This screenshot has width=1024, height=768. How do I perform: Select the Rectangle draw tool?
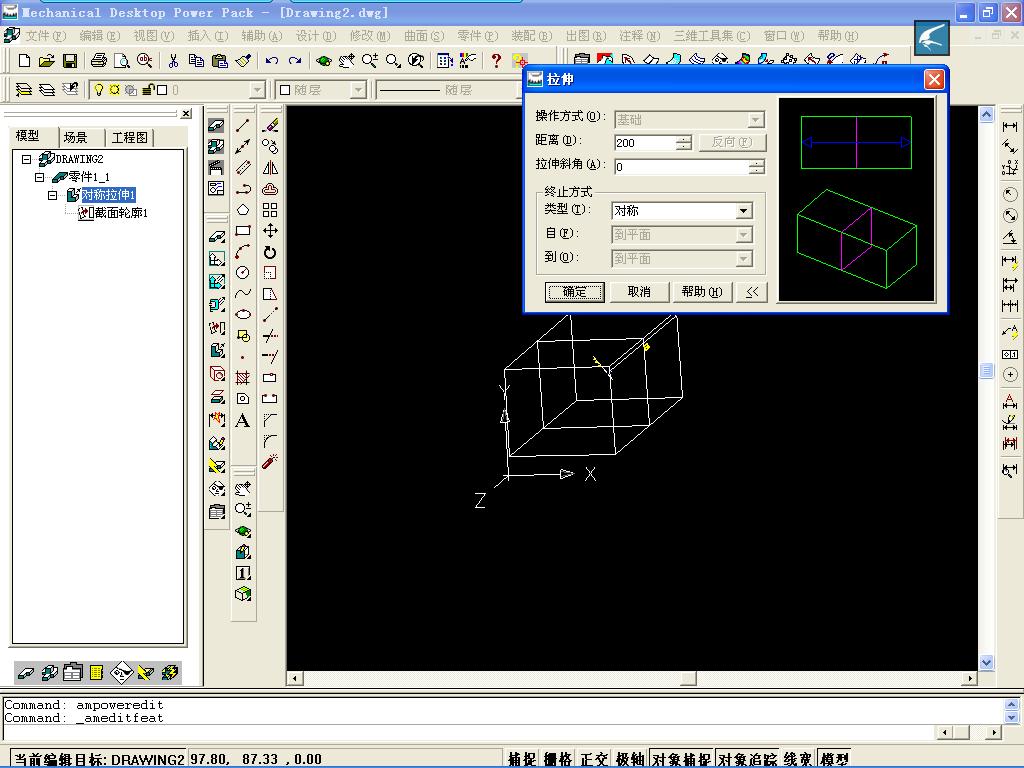click(x=243, y=231)
